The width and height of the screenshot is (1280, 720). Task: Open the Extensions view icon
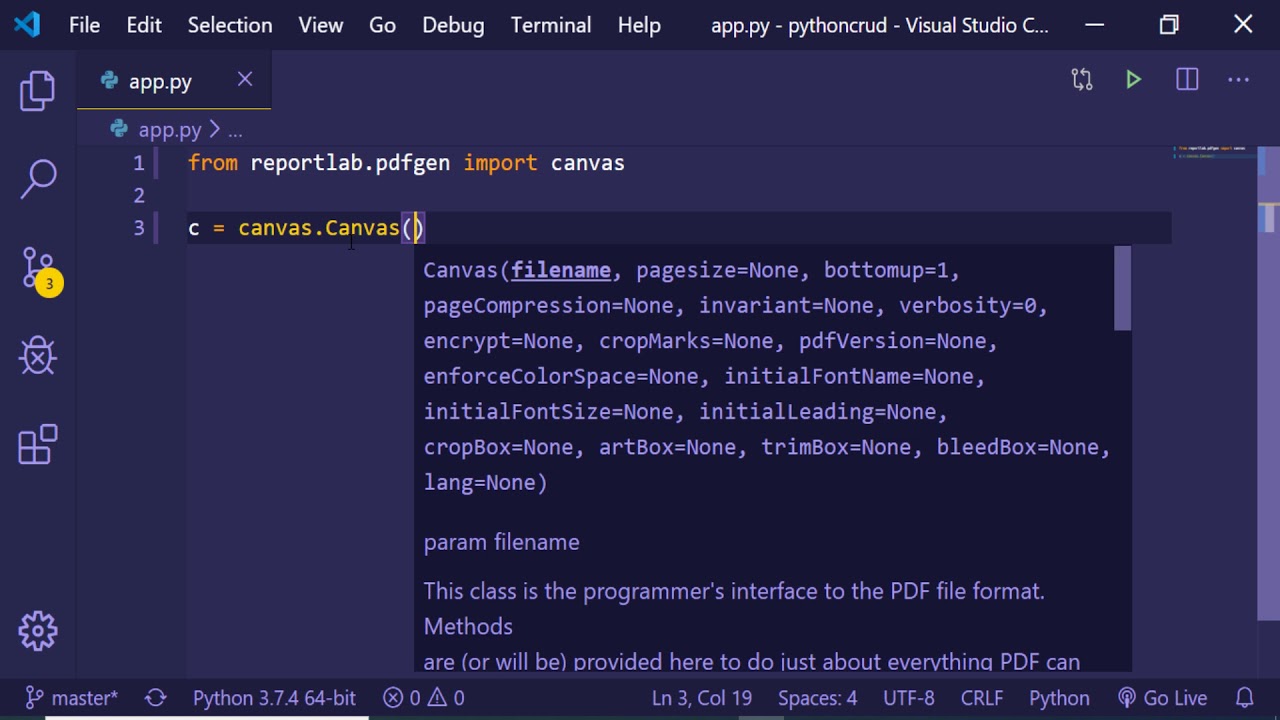[x=38, y=445]
